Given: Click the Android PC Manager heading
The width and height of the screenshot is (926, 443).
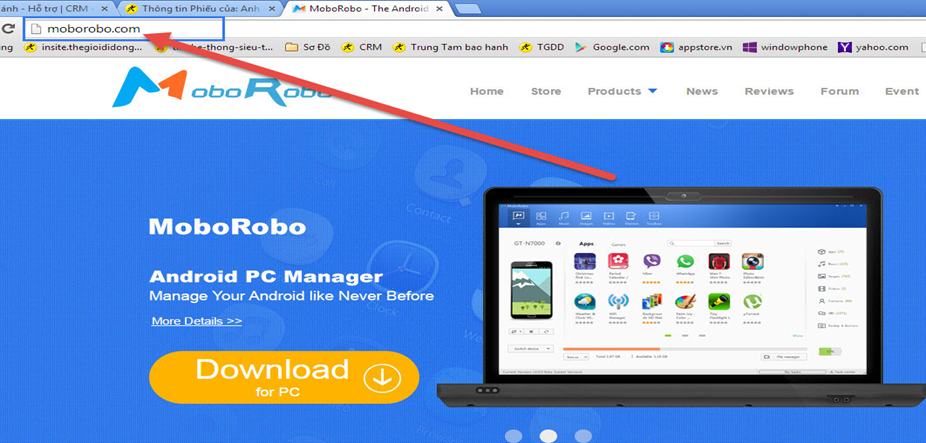Looking at the screenshot, I should coord(266,276).
